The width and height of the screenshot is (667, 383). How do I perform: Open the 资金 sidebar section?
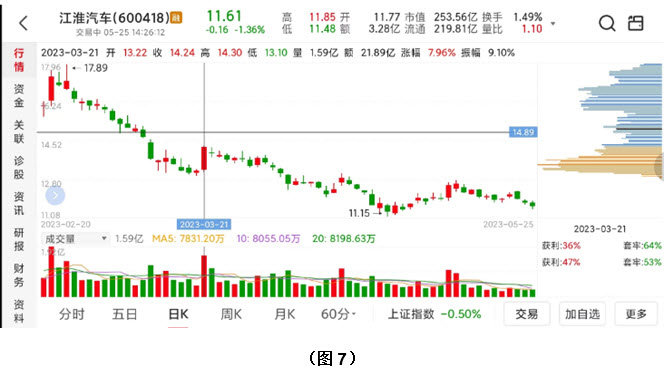pos(19,96)
